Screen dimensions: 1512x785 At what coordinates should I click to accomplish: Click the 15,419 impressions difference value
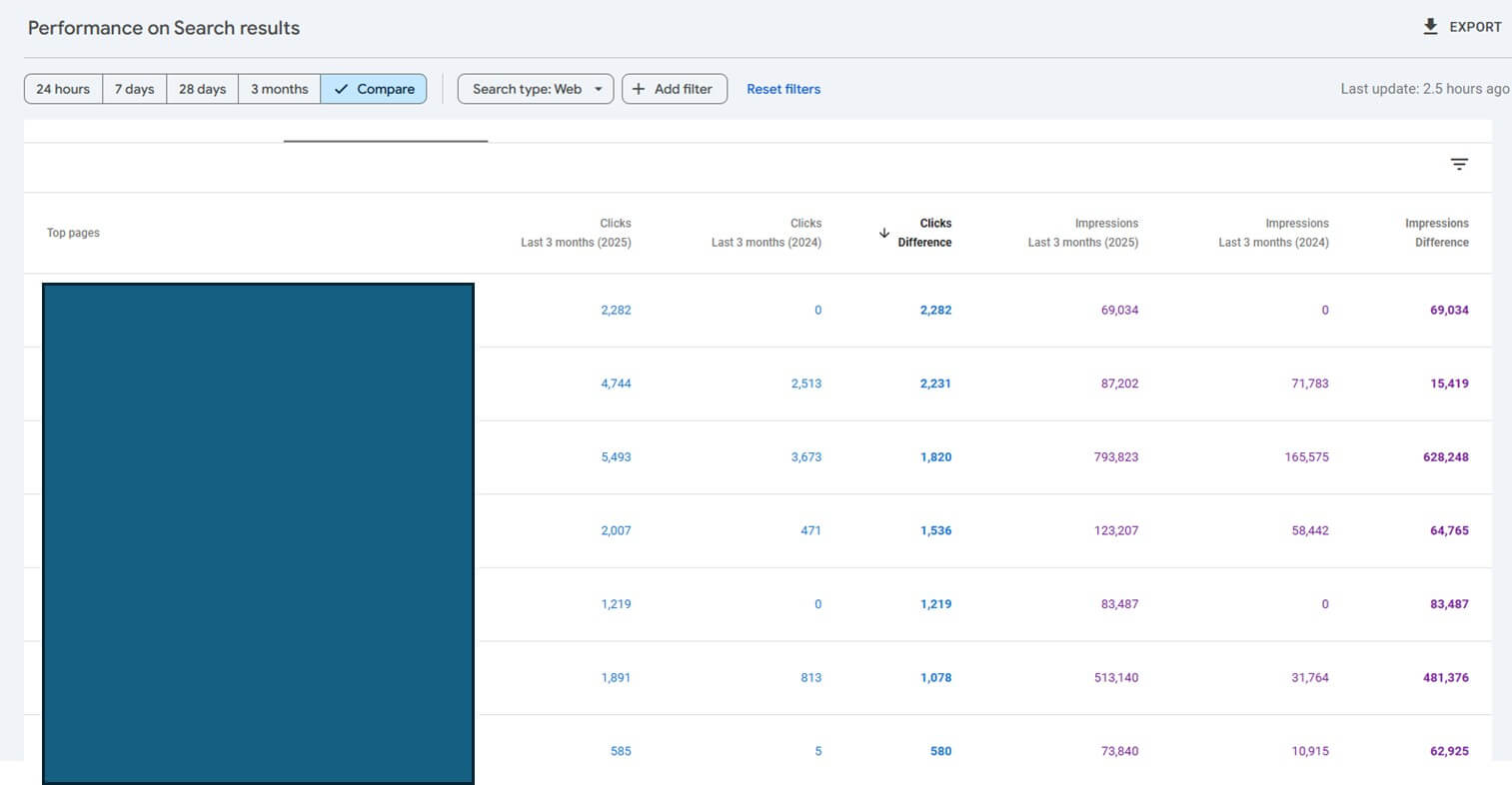(1449, 384)
